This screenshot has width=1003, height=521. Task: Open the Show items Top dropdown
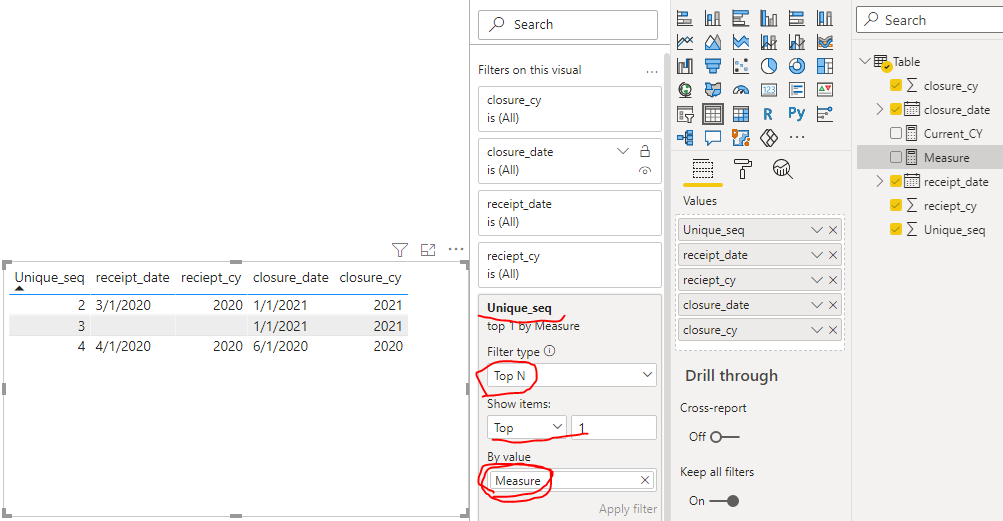tap(526, 428)
